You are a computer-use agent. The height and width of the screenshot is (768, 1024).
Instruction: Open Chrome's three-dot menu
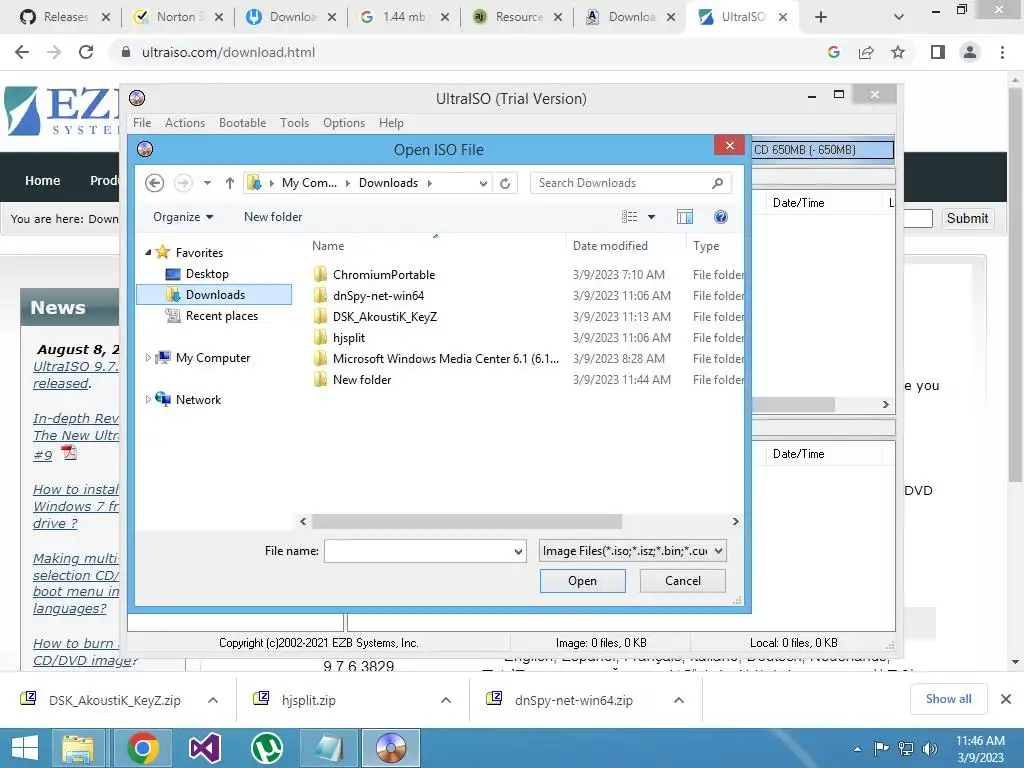(1002, 52)
